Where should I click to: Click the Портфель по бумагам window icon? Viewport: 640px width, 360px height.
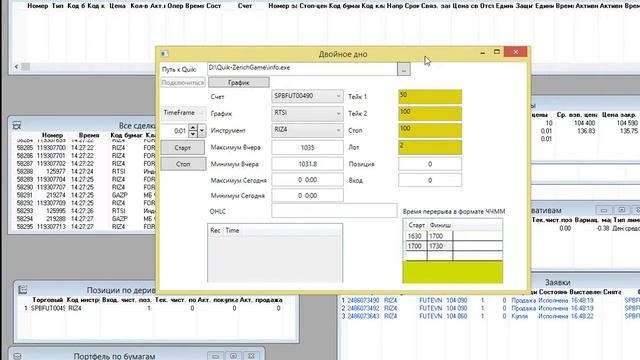[17, 356]
